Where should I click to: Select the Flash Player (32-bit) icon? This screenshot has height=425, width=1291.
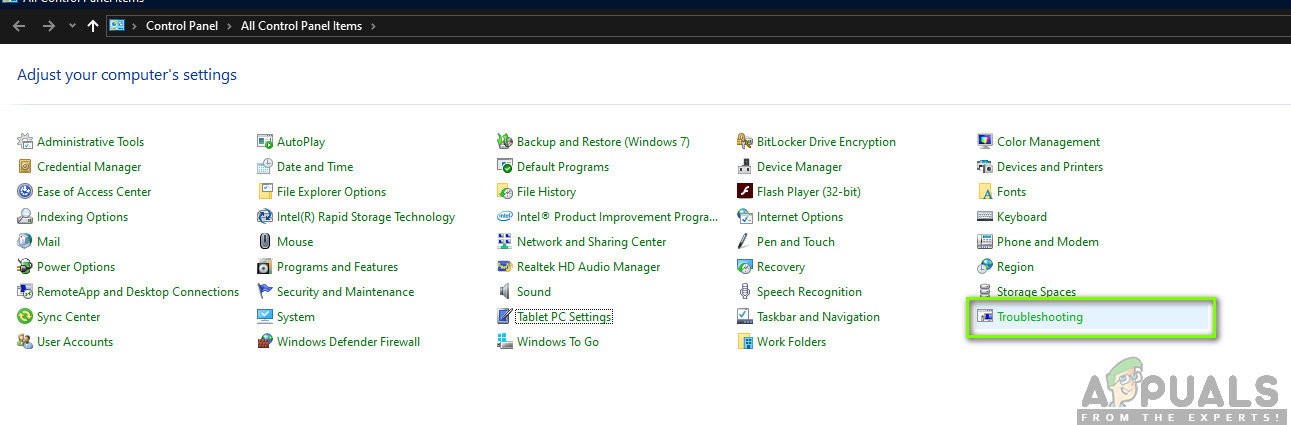[745, 192]
